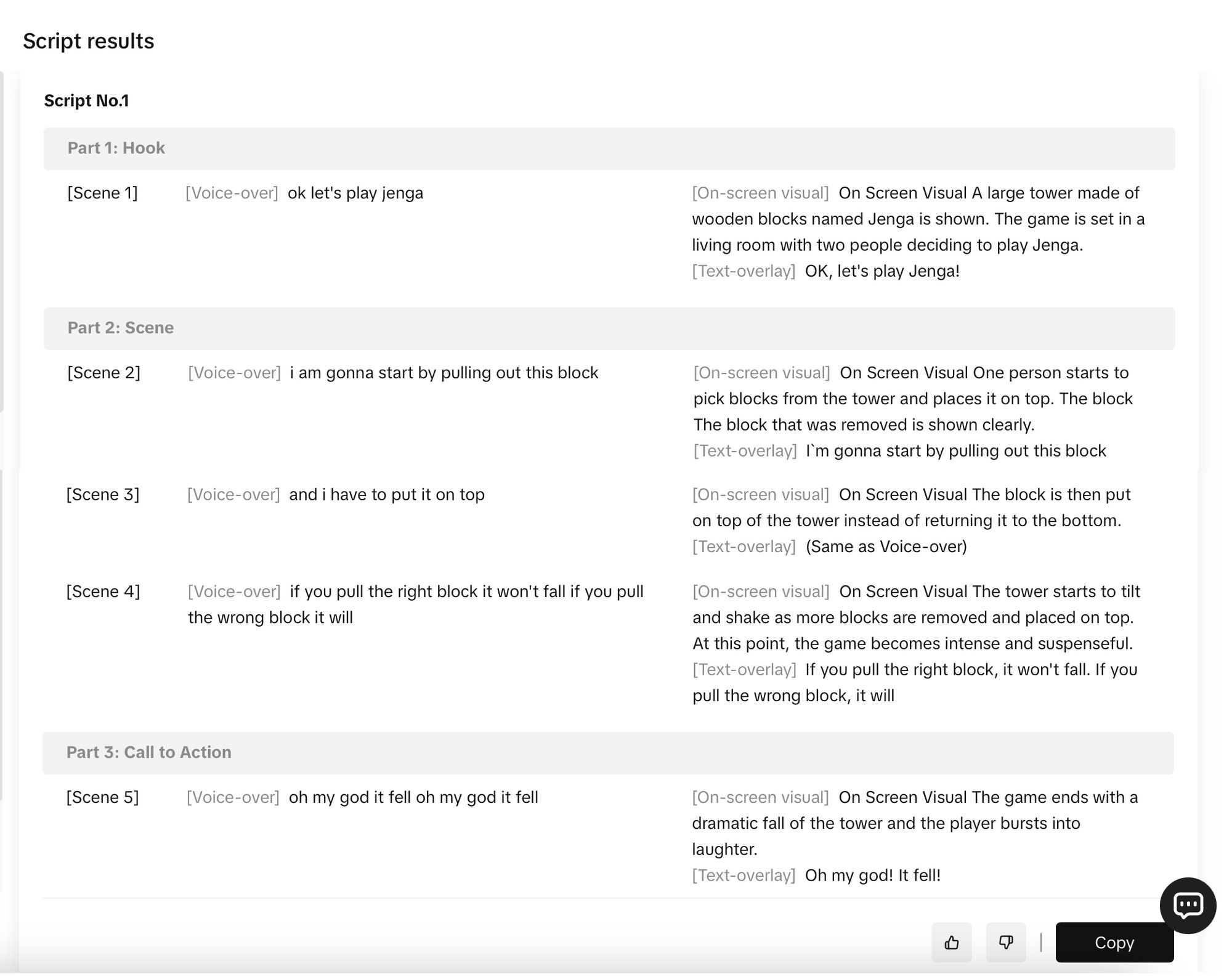
Task: Toggle Script results panel visibility
Action: click(x=89, y=41)
